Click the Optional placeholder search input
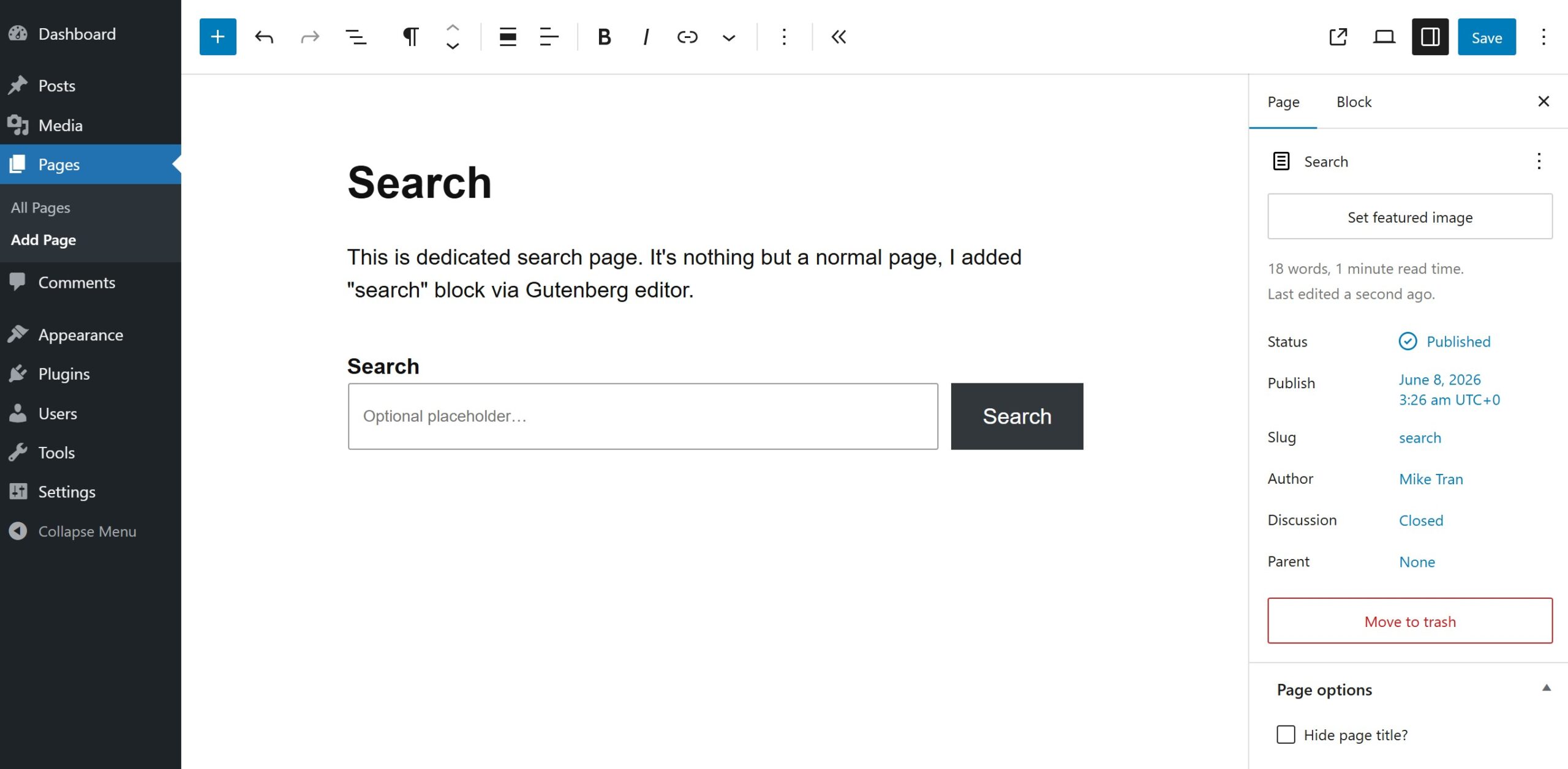1568x769 pixels. tap(643, 416)
